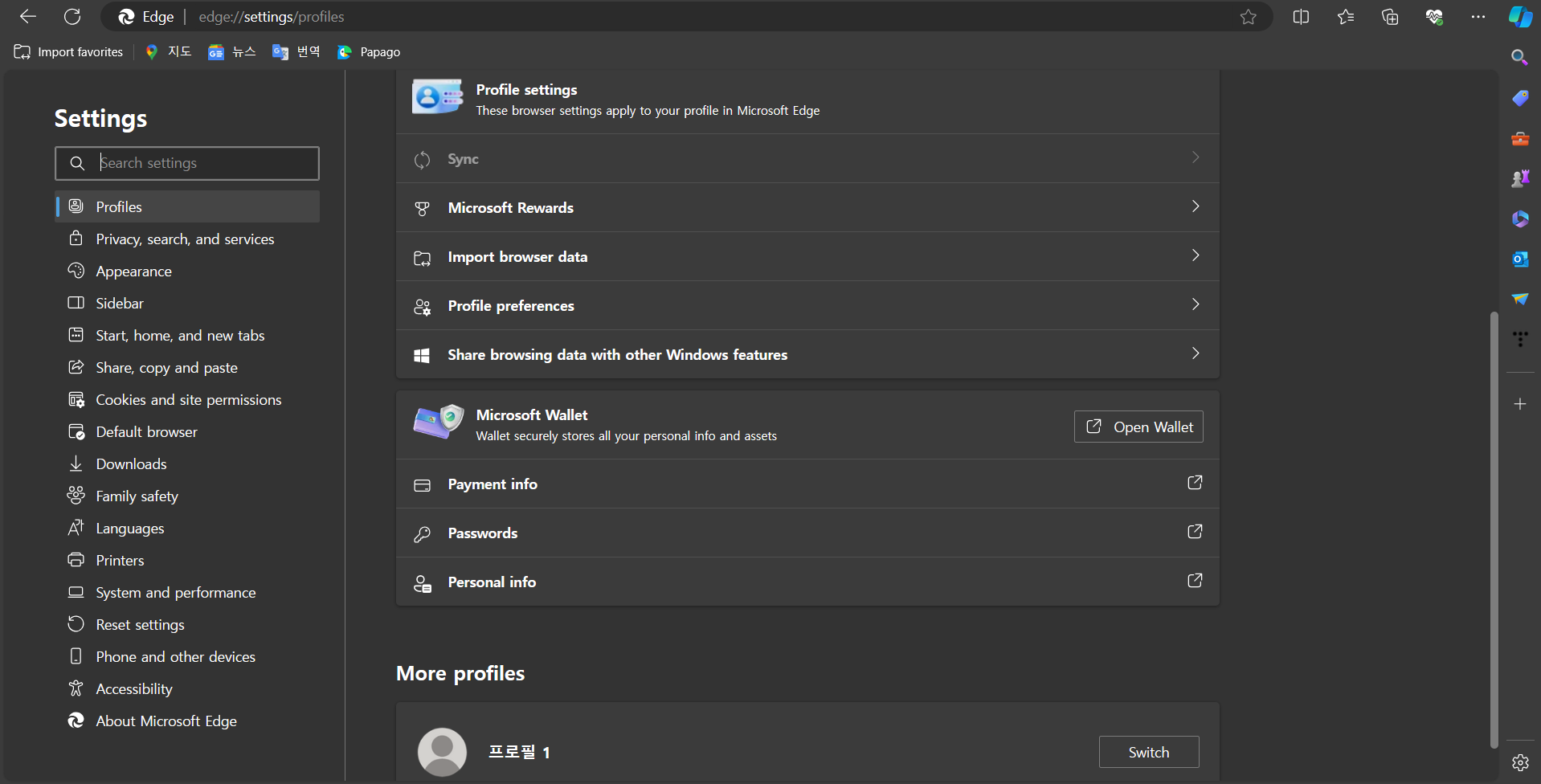The width and height of the screenshot is (1541, 784).
Task: Click the address bar showing edge://settings/profiles
Action: tap(687, 17)
